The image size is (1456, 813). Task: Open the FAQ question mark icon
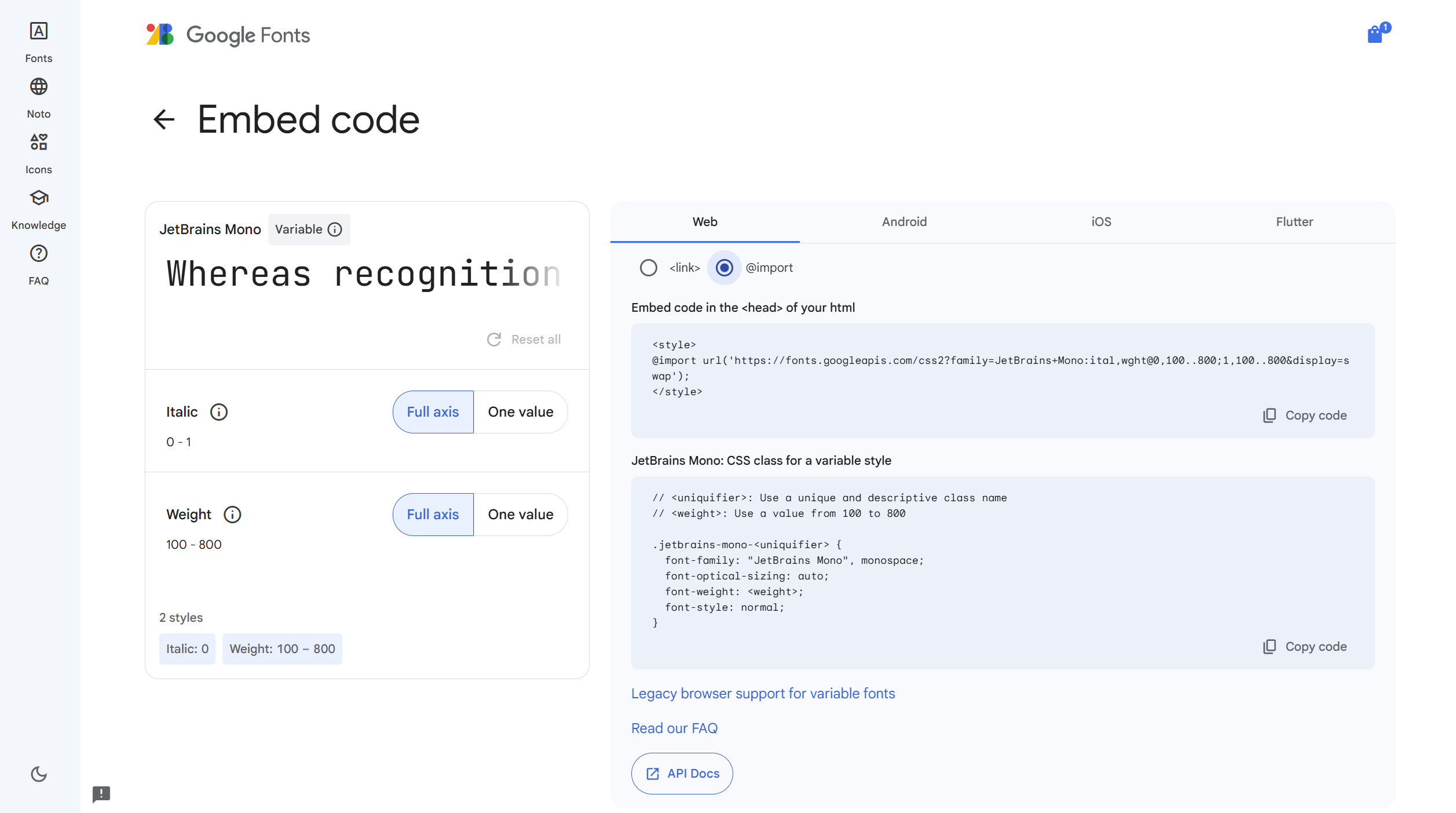(x=39, y=254)
